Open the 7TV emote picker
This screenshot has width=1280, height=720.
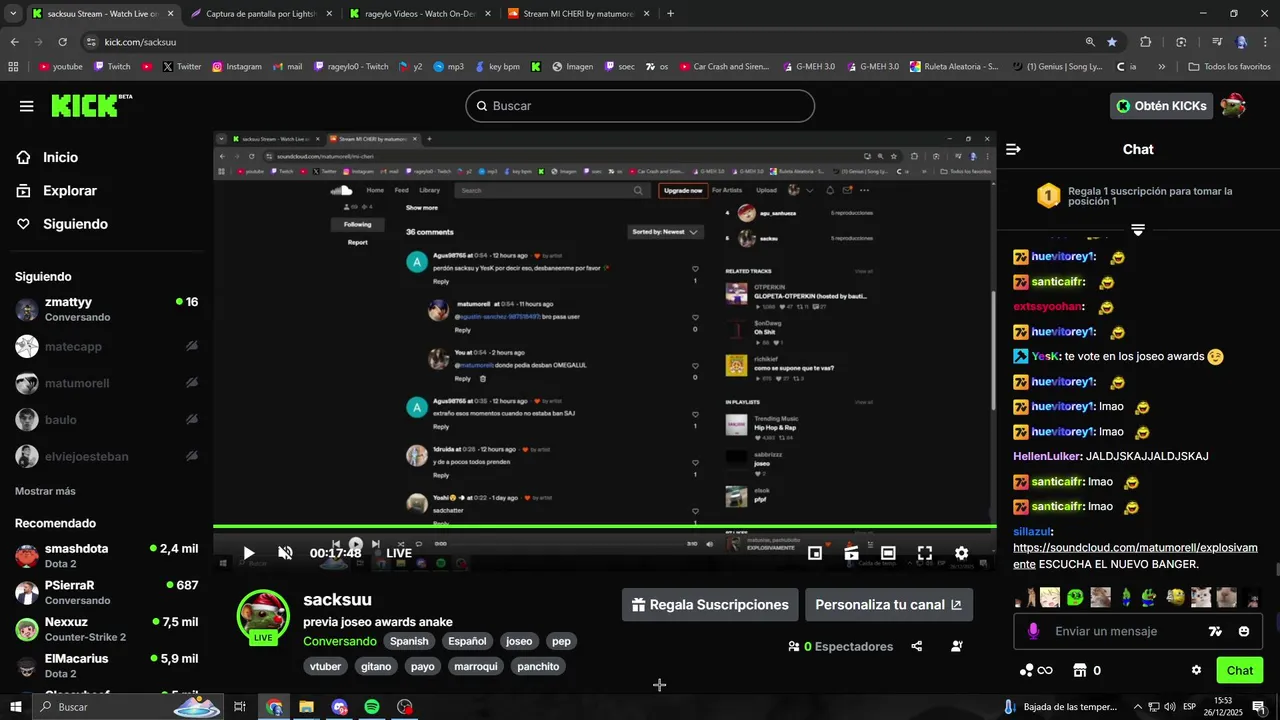pos(1215,631)
